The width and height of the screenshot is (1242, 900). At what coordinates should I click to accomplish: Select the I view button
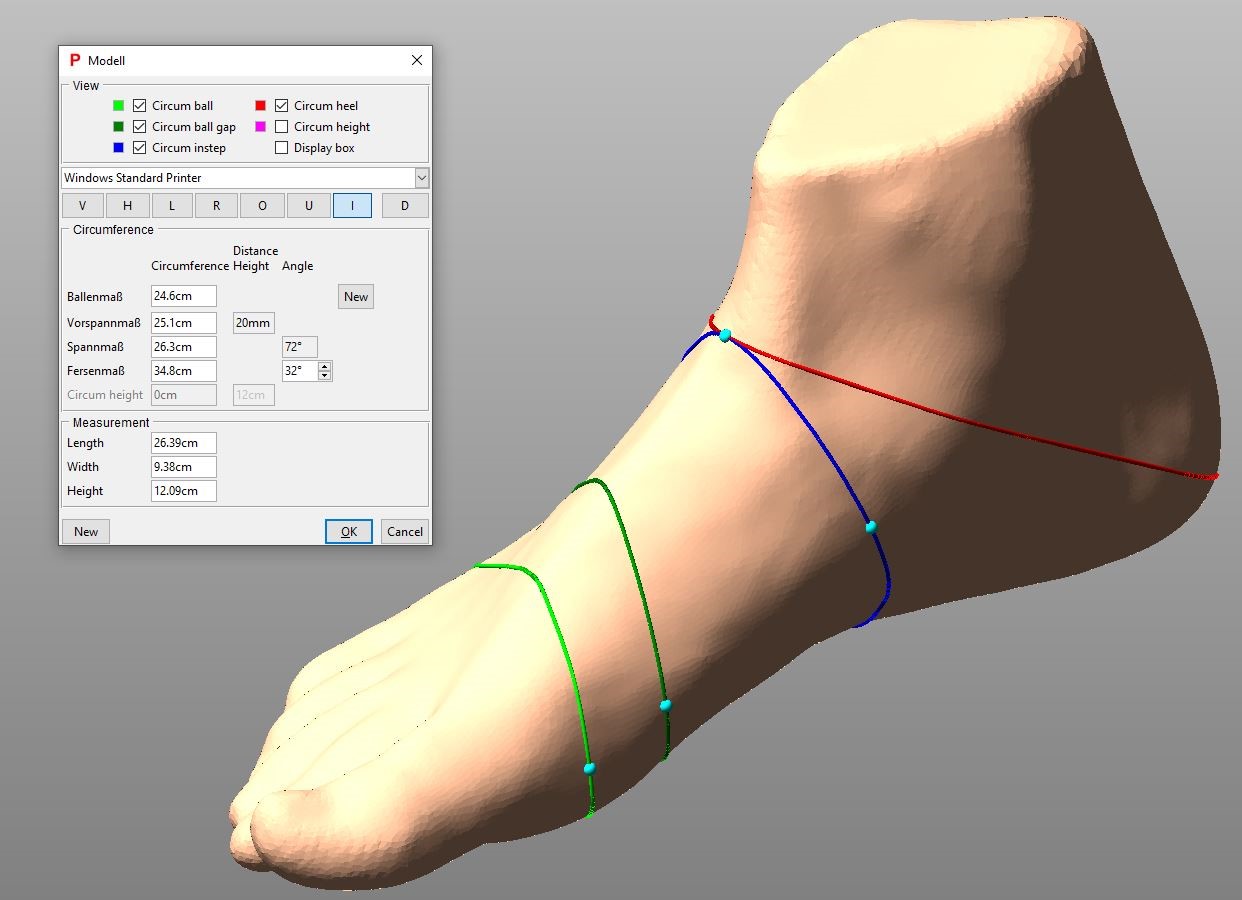[352, 205]
